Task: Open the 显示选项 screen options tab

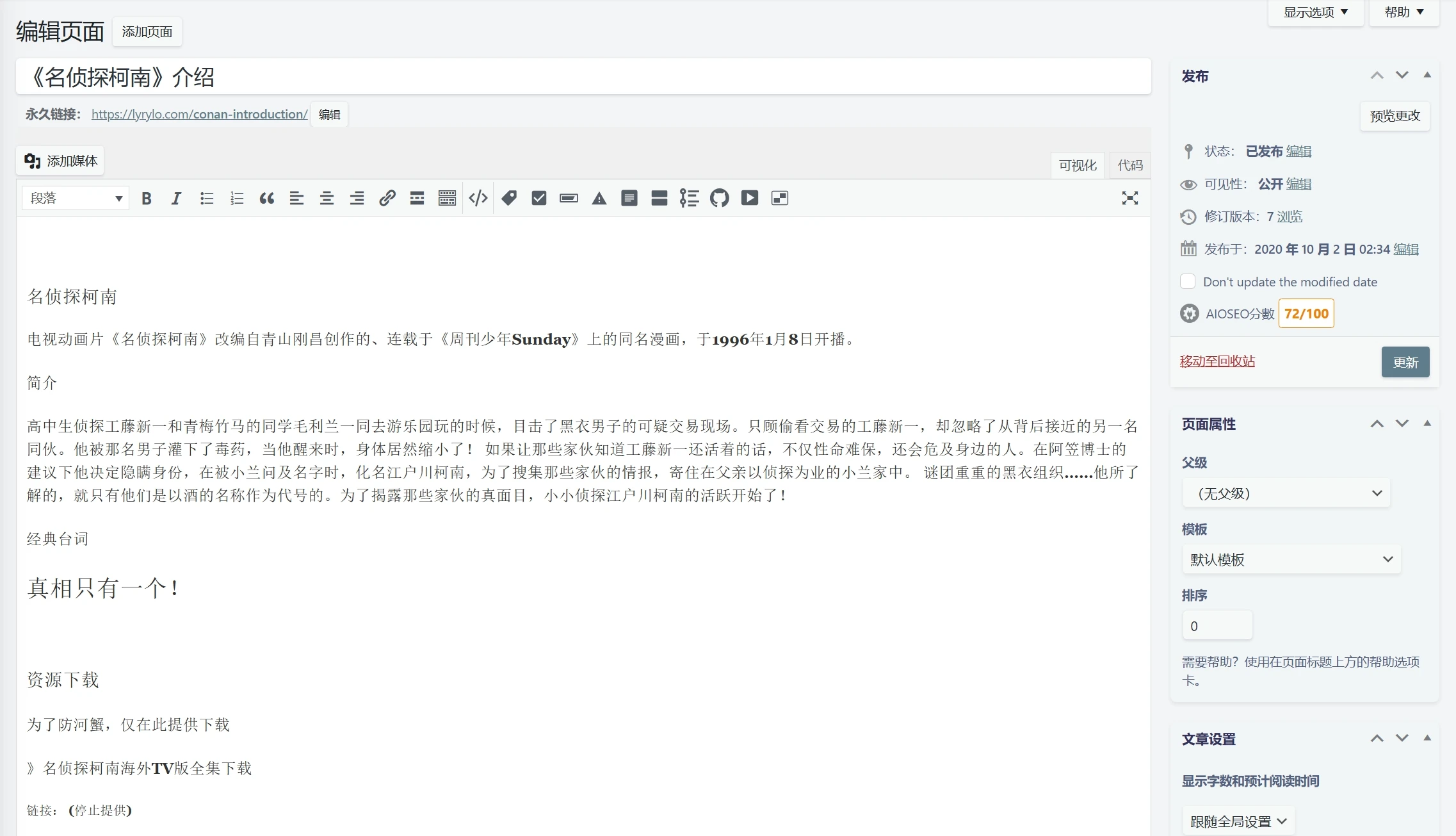Action: point(1315,12)
